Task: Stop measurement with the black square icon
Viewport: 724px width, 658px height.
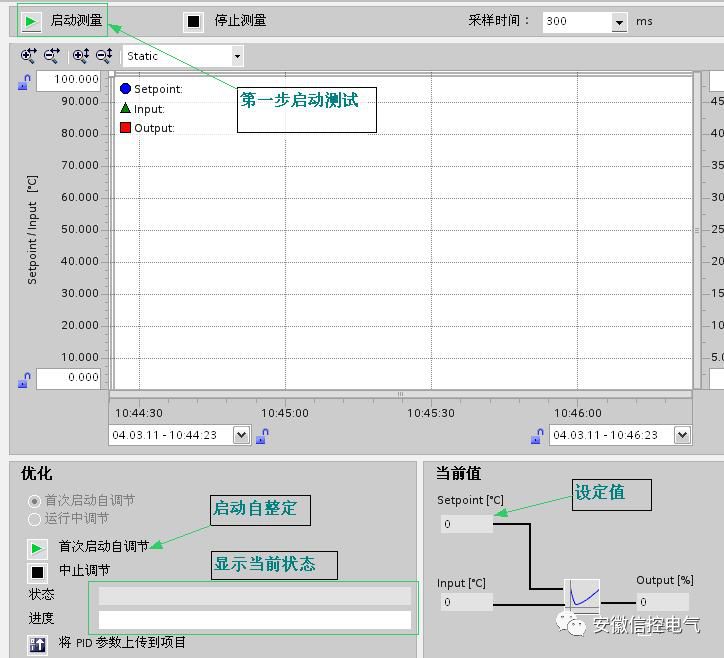Action: (193, 21)
